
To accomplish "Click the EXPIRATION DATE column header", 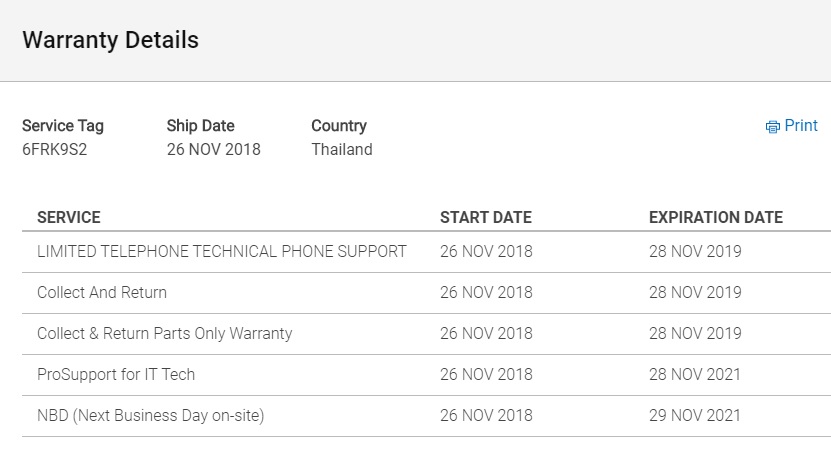I will pos(716,217).
